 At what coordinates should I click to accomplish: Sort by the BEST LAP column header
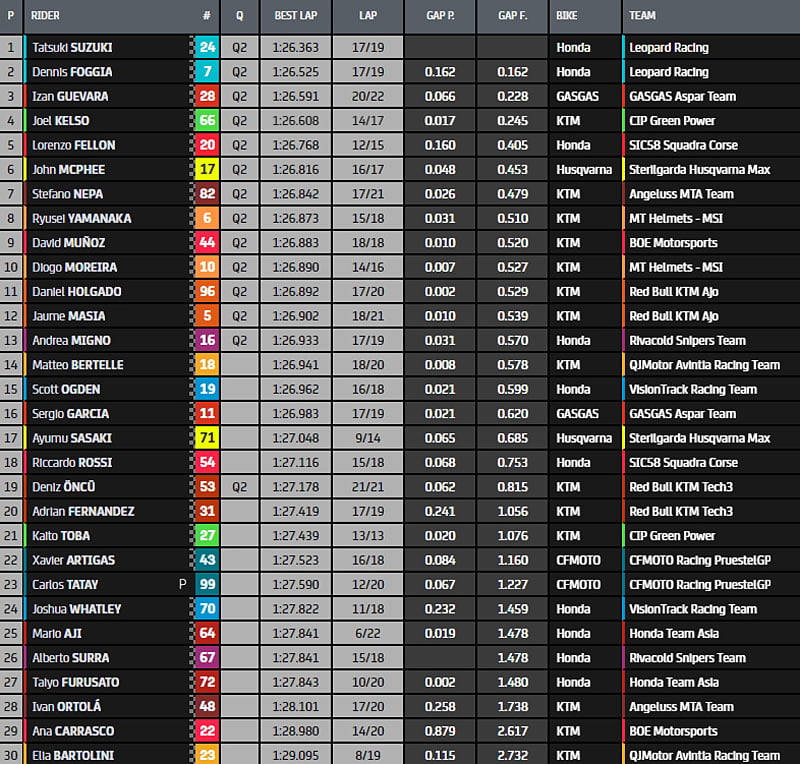(x=295, y=16)
